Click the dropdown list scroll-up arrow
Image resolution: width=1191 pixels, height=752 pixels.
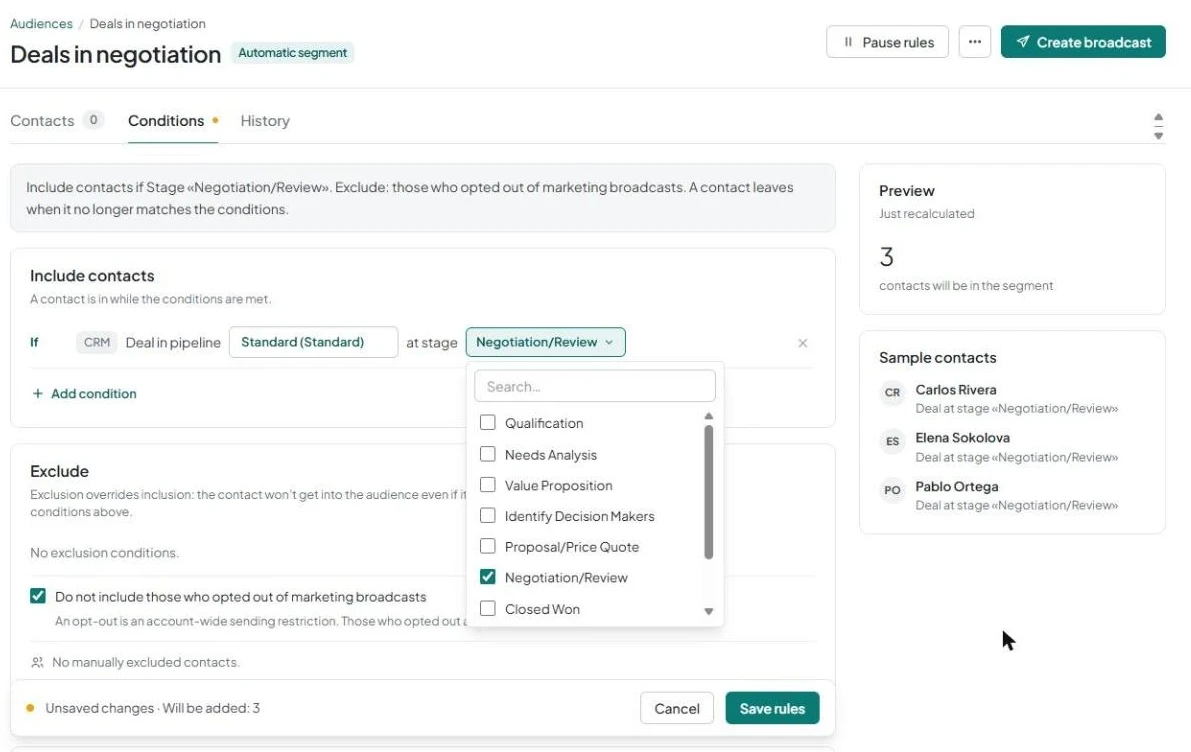(709, 416)
